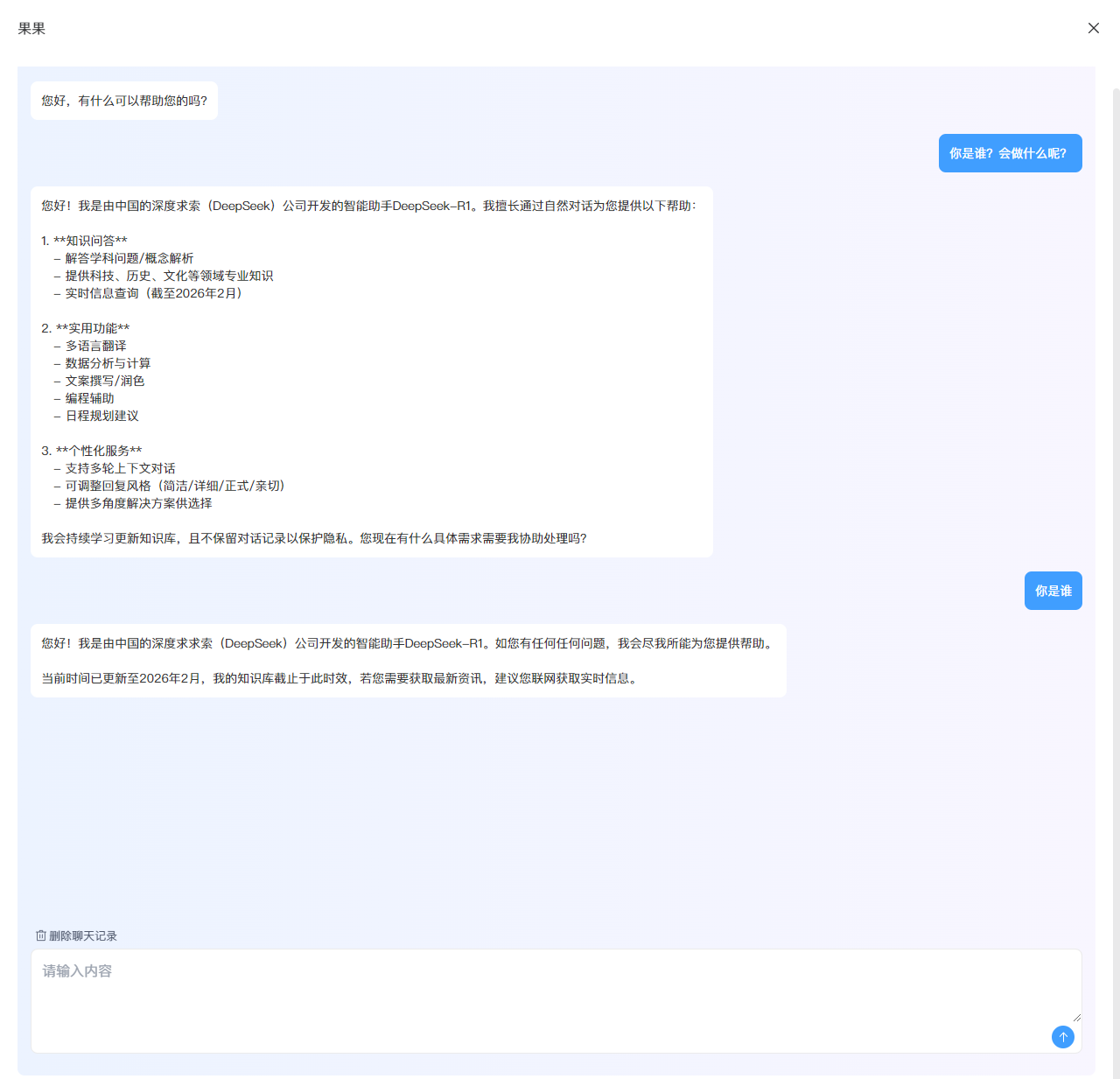Image resolution: width=1120 pixels, height=1079 pixels.
Task: Click the 果果 dialog title
Action: point(31,28)
